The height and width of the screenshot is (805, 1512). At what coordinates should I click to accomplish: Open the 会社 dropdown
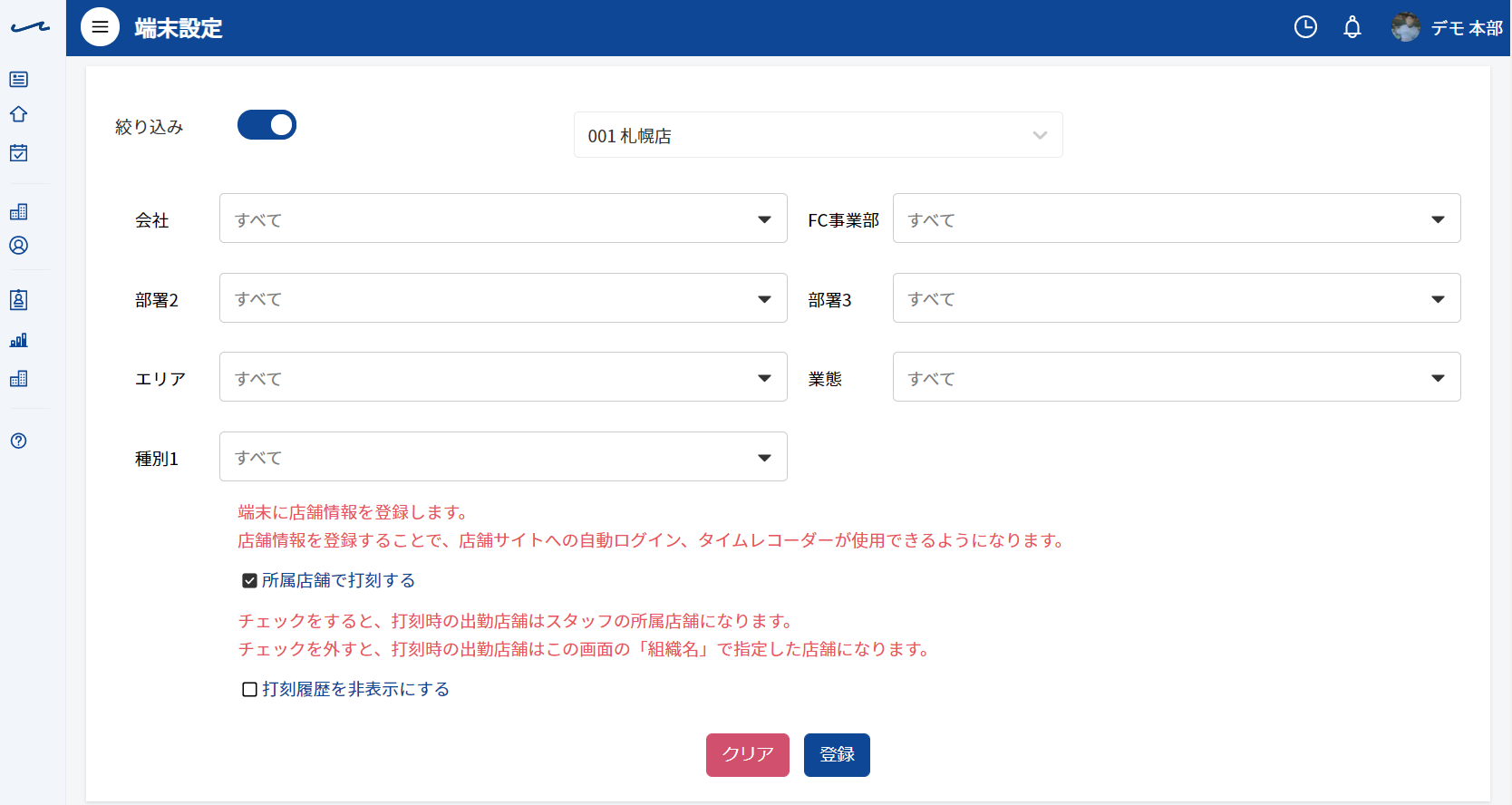pos(503,218)
